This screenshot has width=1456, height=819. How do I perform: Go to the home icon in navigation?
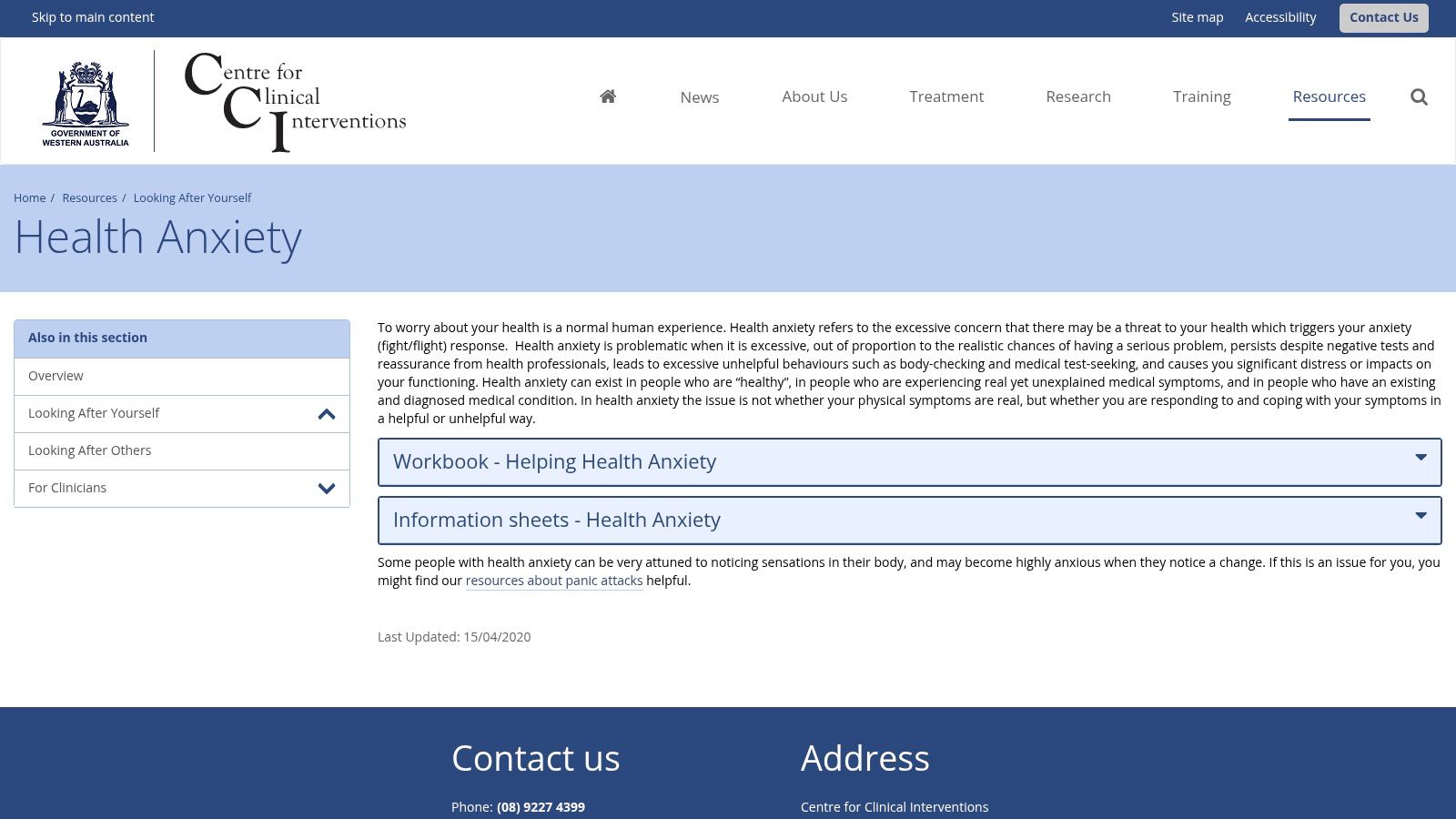pos(608,96)
